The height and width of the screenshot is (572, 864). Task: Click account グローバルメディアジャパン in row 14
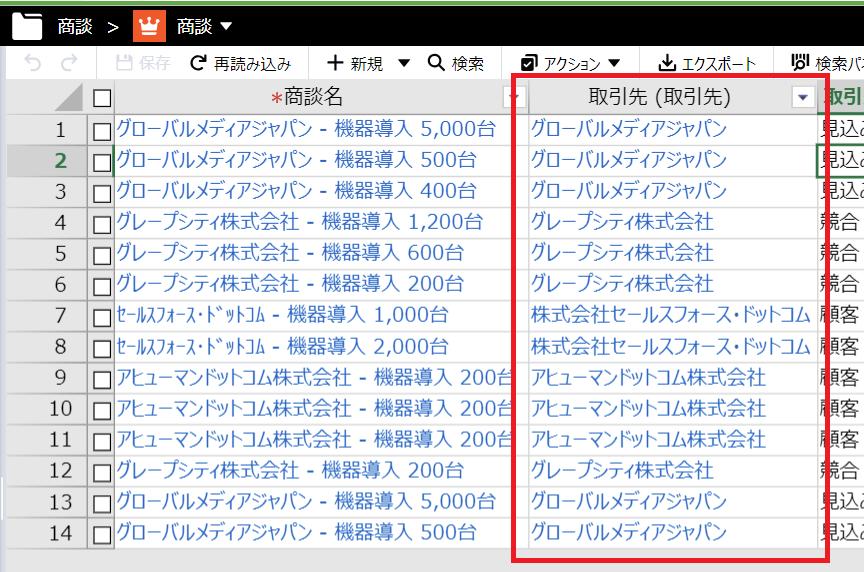pos(629,532)
